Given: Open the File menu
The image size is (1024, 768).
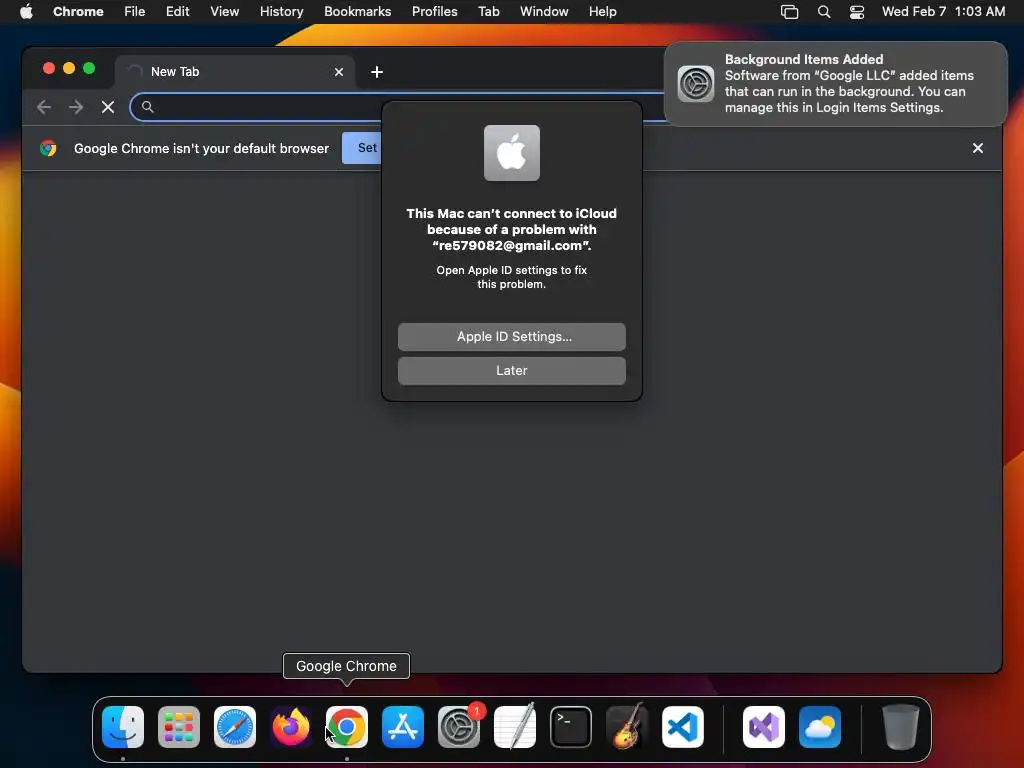Looking at the screenshot, I should (135, 12).
